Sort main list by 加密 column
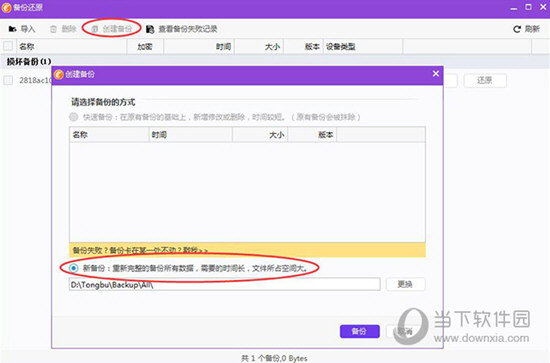 (145, 47)
